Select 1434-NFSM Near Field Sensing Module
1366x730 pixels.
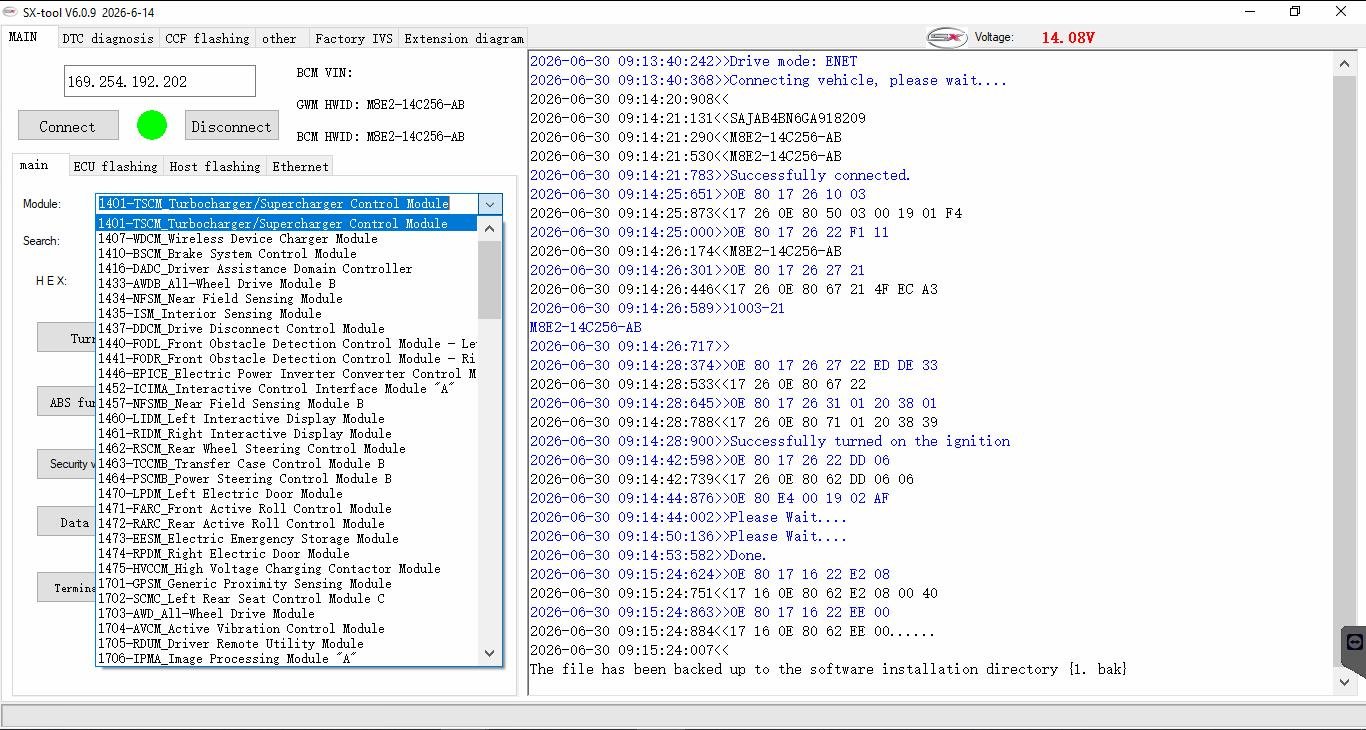(x=287, y=299)
